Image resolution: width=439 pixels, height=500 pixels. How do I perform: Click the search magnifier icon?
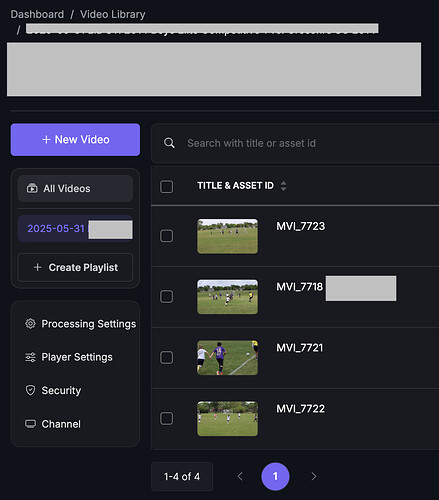point(169,143)
